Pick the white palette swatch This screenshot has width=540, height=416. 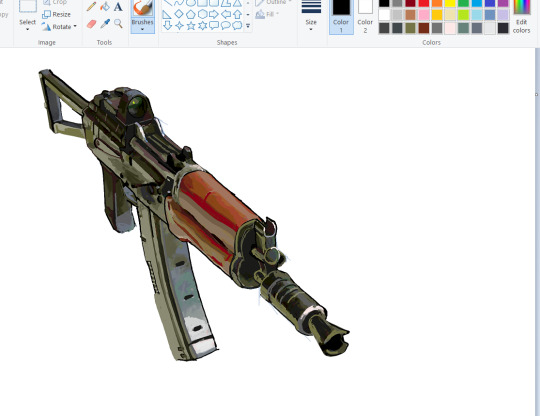tap(384, 15)
